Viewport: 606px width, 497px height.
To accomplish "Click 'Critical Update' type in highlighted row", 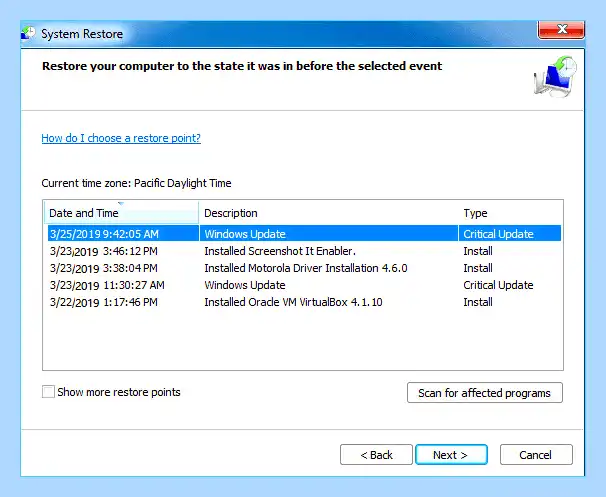I will click(x=499, y=234).
